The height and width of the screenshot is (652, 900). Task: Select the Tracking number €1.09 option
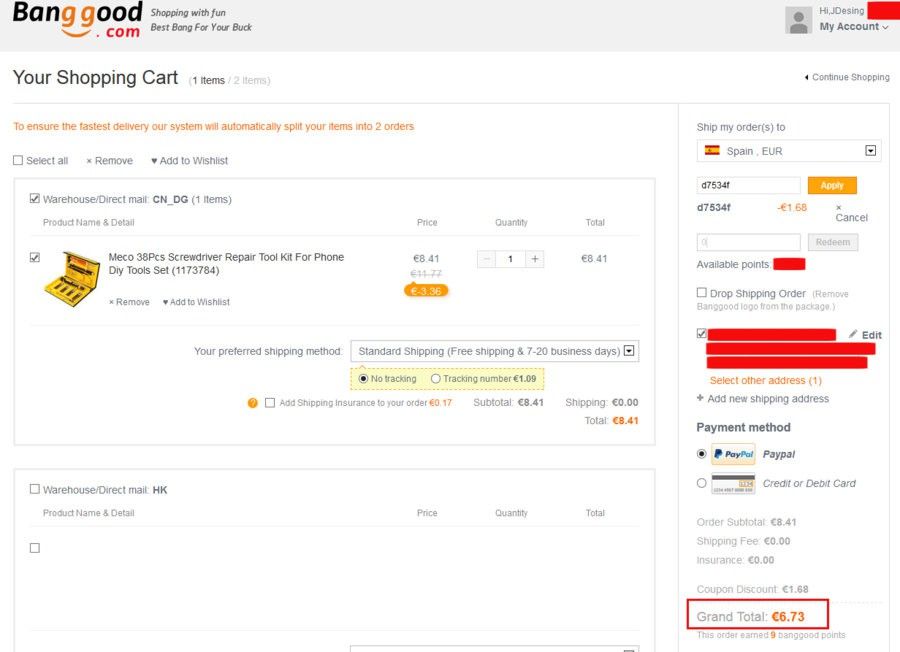coord(436,379)
